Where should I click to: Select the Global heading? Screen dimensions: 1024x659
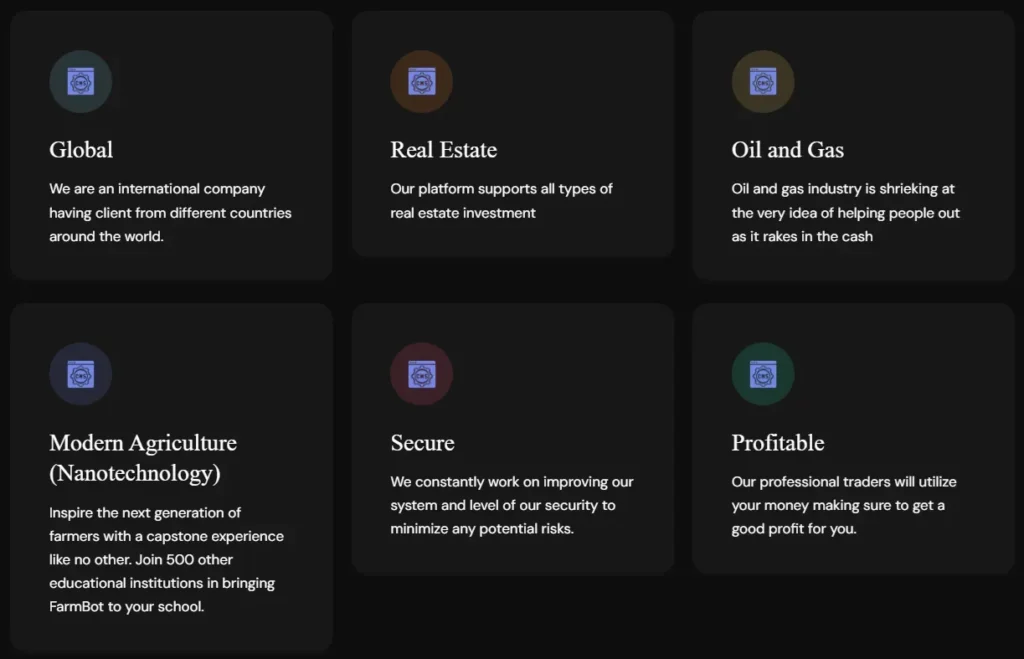click(81, 150)
